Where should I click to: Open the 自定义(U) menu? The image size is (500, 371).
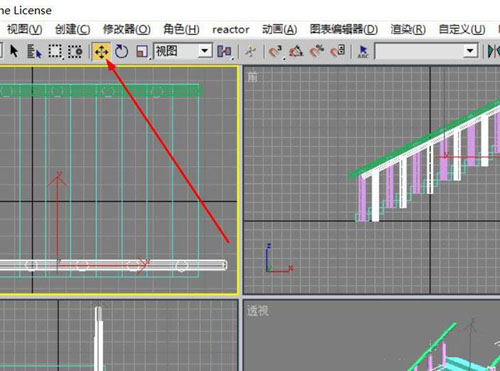[x=462, y=29]
